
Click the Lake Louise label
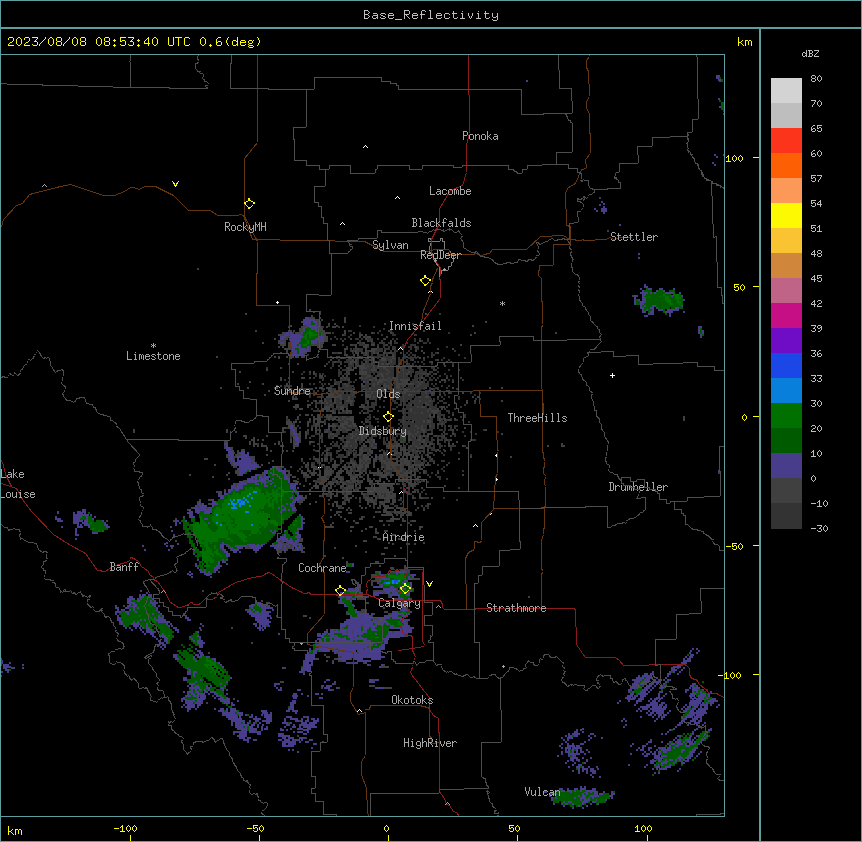18,484
